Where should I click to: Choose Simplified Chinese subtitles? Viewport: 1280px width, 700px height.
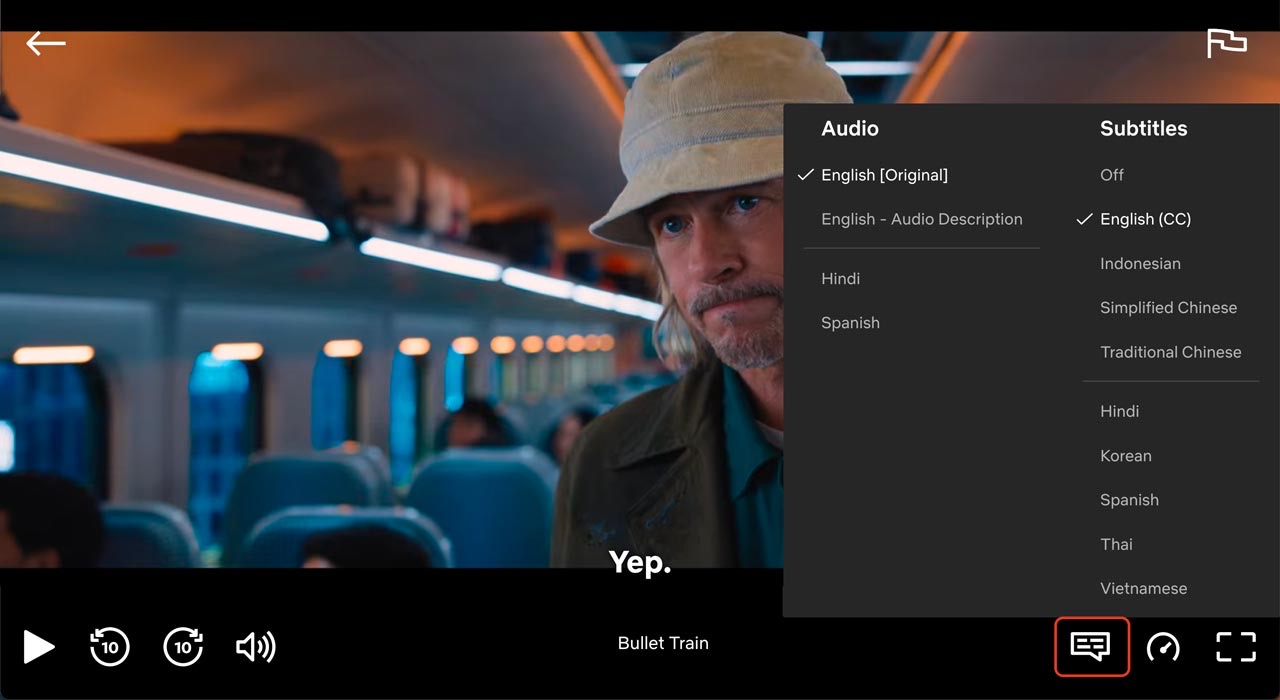(1168, 308)
